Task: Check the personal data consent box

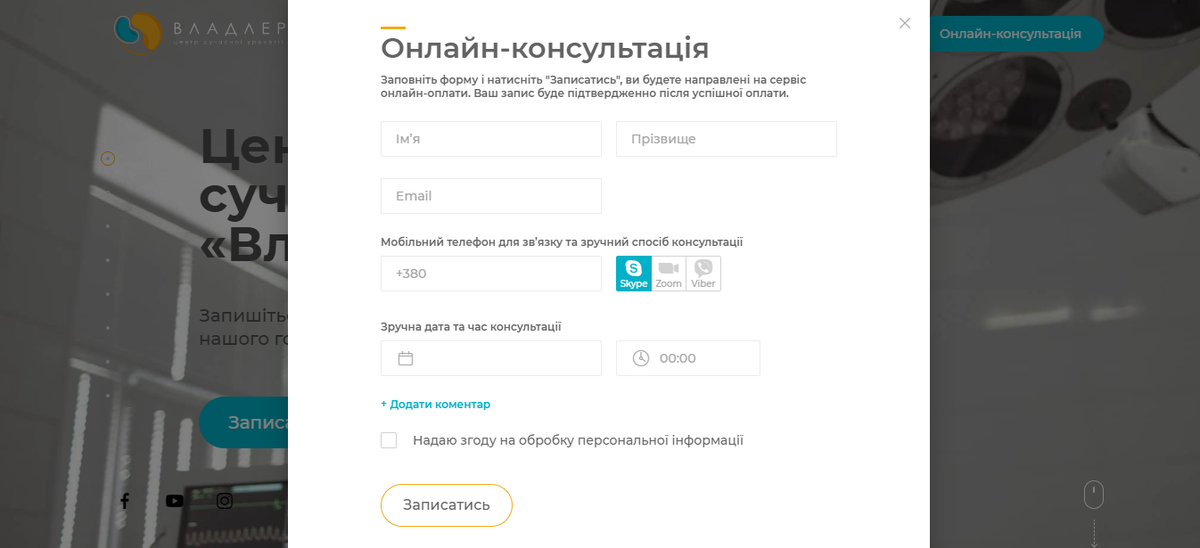Action: point(389,440)
